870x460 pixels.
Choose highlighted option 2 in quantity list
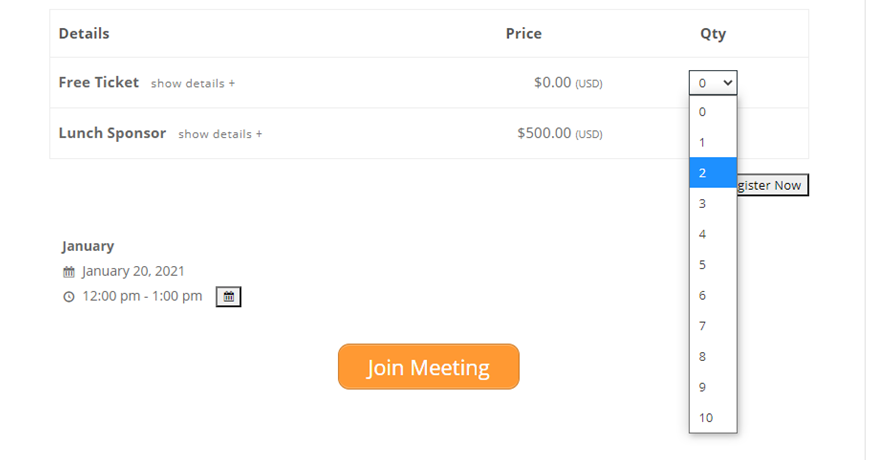coord(712,173)
